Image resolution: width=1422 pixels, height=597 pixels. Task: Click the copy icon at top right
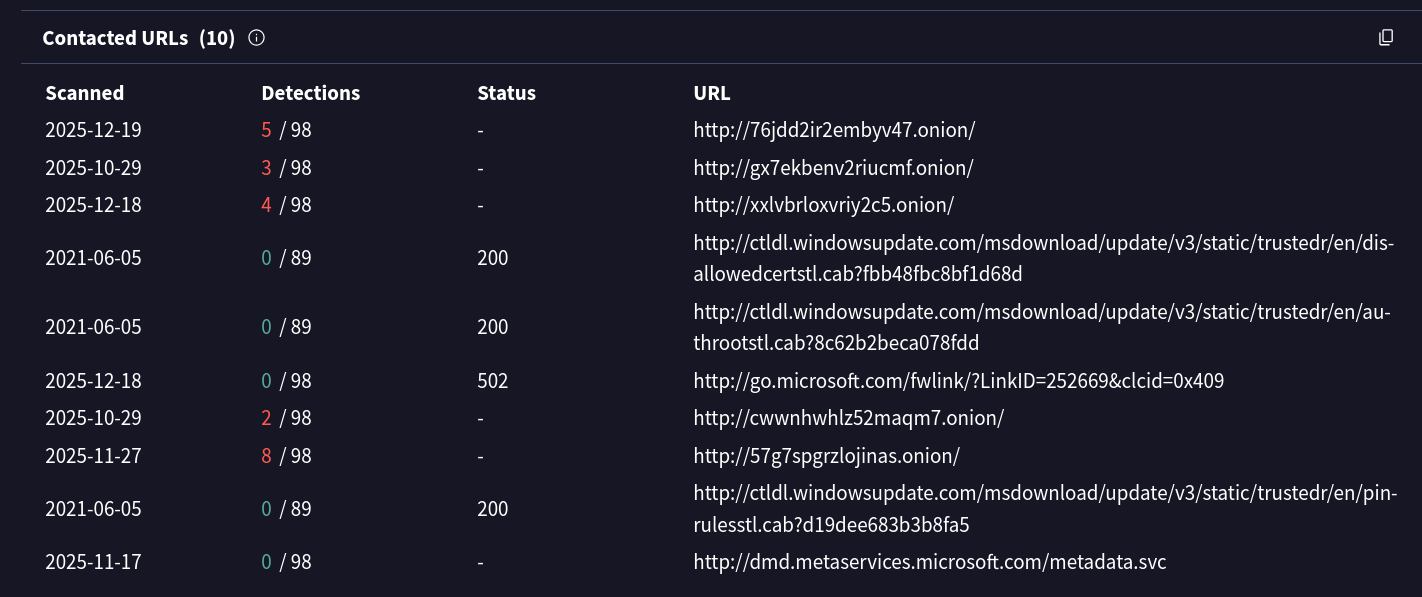tap(1385, 36)
